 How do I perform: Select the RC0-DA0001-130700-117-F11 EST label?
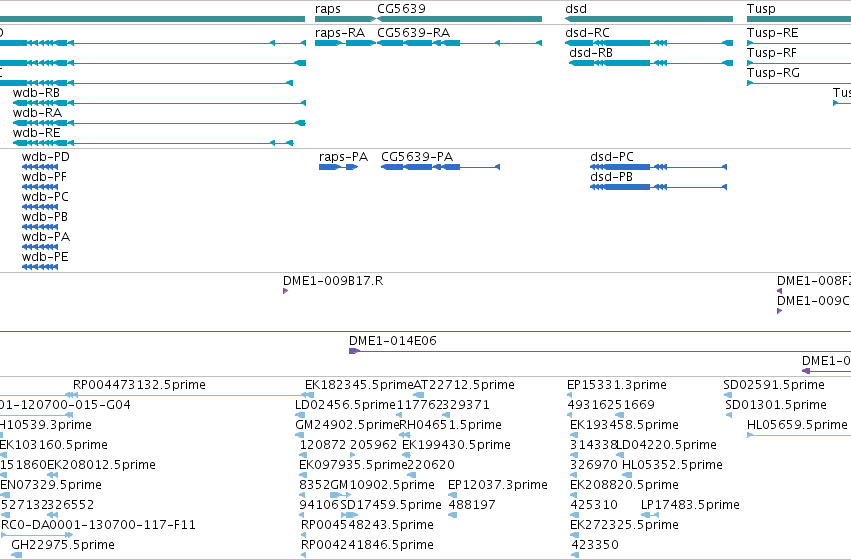point(98,525)
